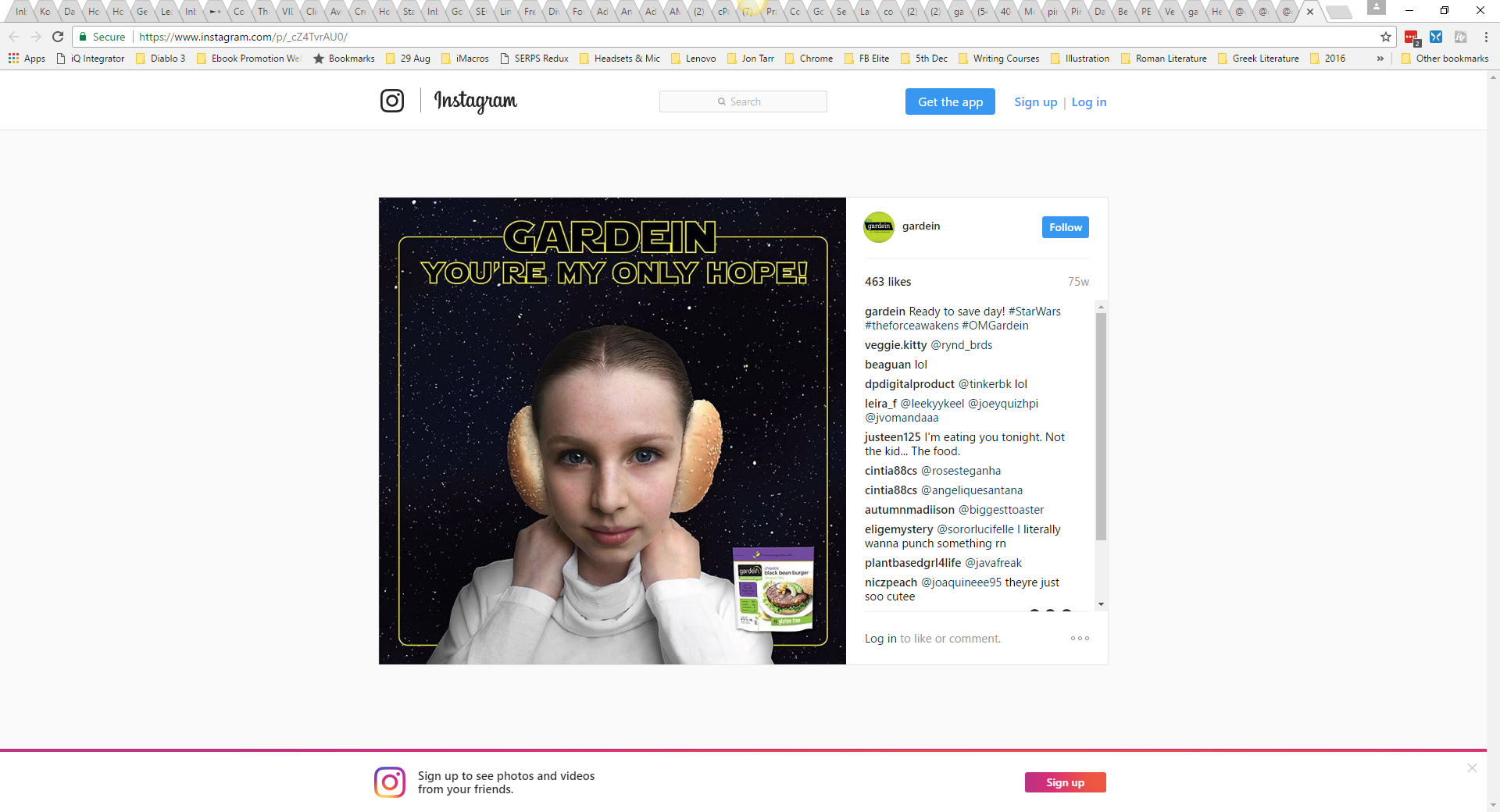Open veggie.kitty commenter profile
The image size is (1500, 812).
[x=896, y=345]
